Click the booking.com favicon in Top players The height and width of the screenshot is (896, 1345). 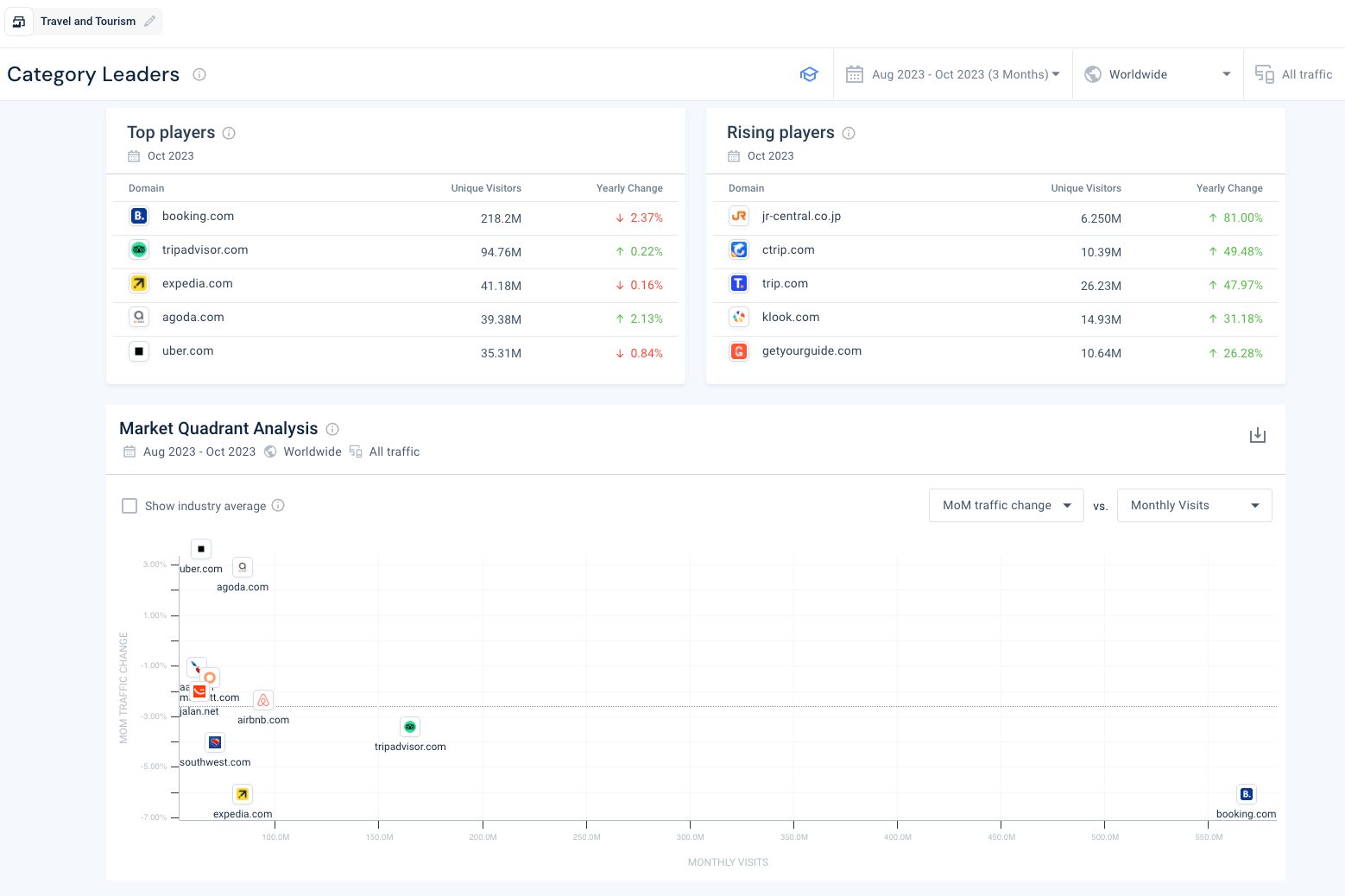pyautogui.click(x=139, y=216)
